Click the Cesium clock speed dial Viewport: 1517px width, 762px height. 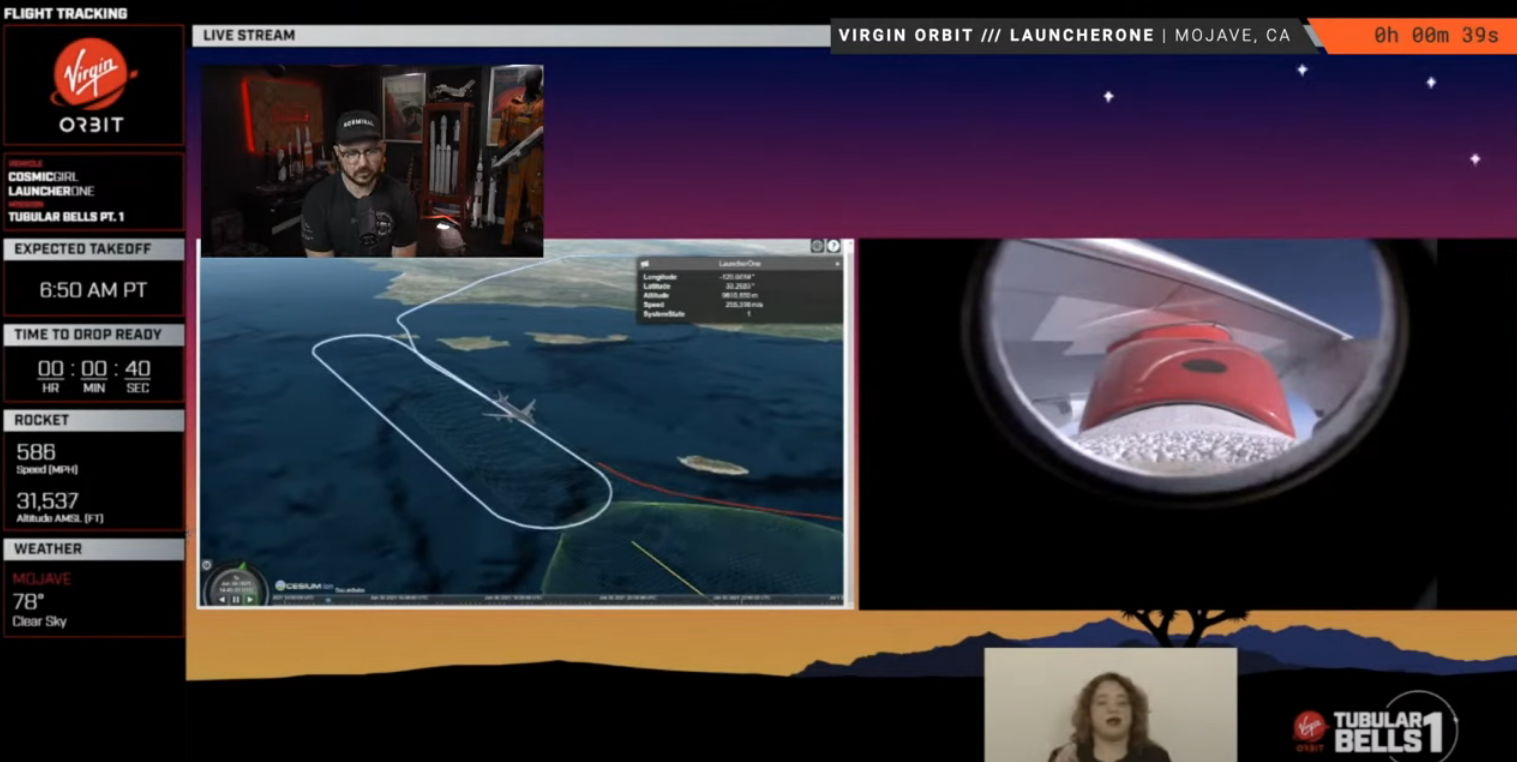click(x=236, y=584)
